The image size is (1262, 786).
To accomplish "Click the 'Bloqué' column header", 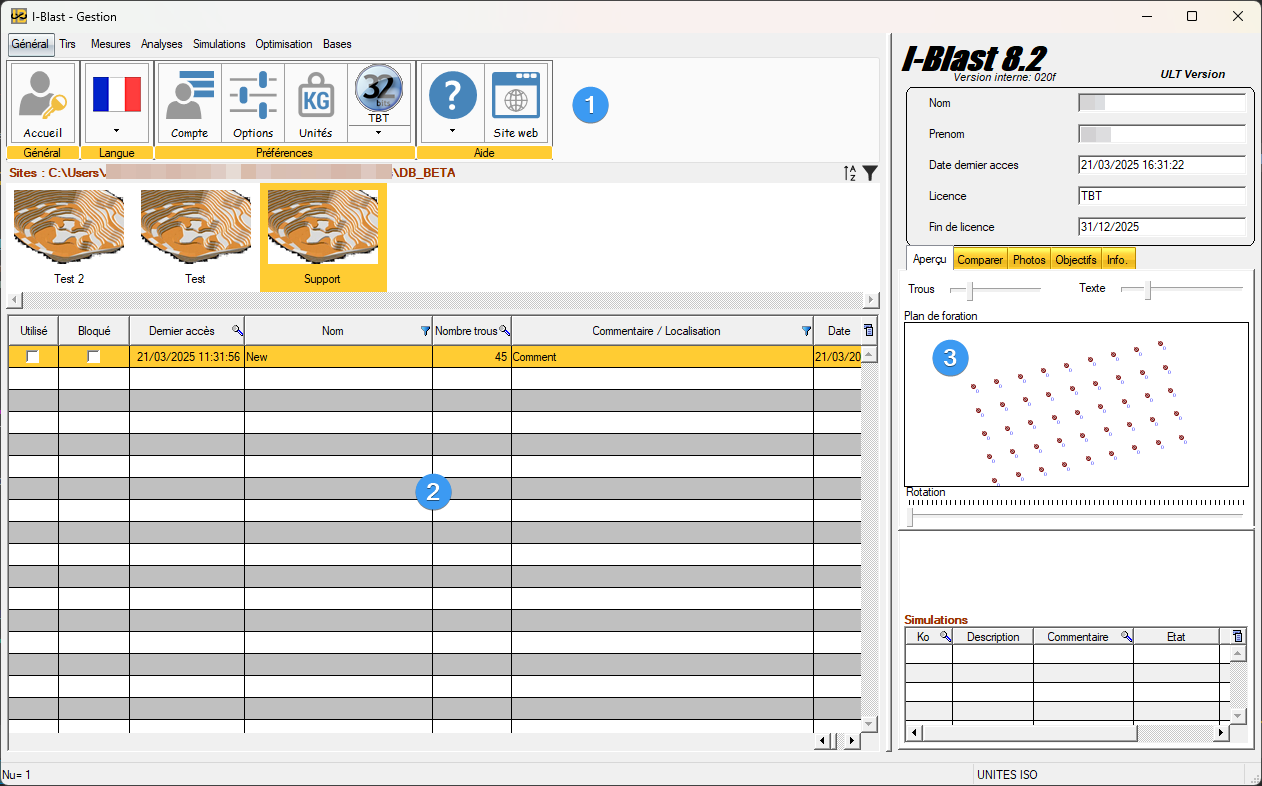I will coord(94,331).
